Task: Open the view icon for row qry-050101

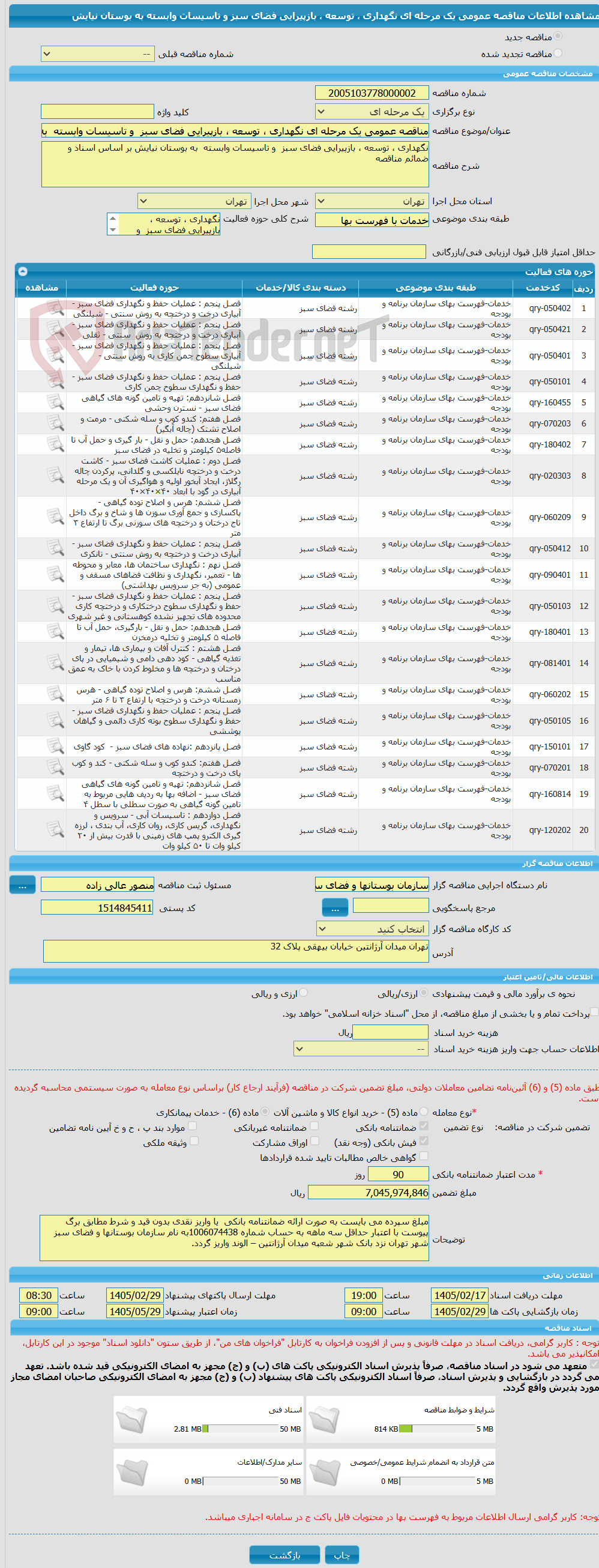Action: click(x=55, y=382)
